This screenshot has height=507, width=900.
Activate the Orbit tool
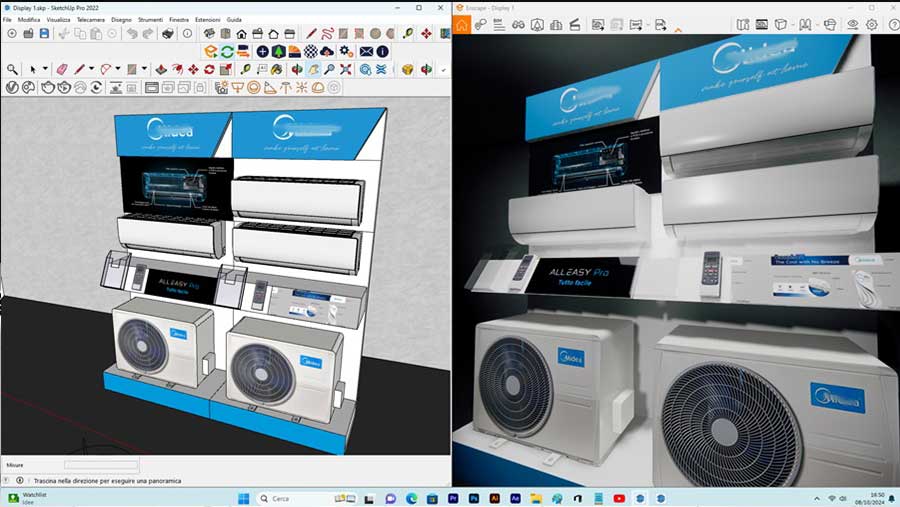coord(297,69)
